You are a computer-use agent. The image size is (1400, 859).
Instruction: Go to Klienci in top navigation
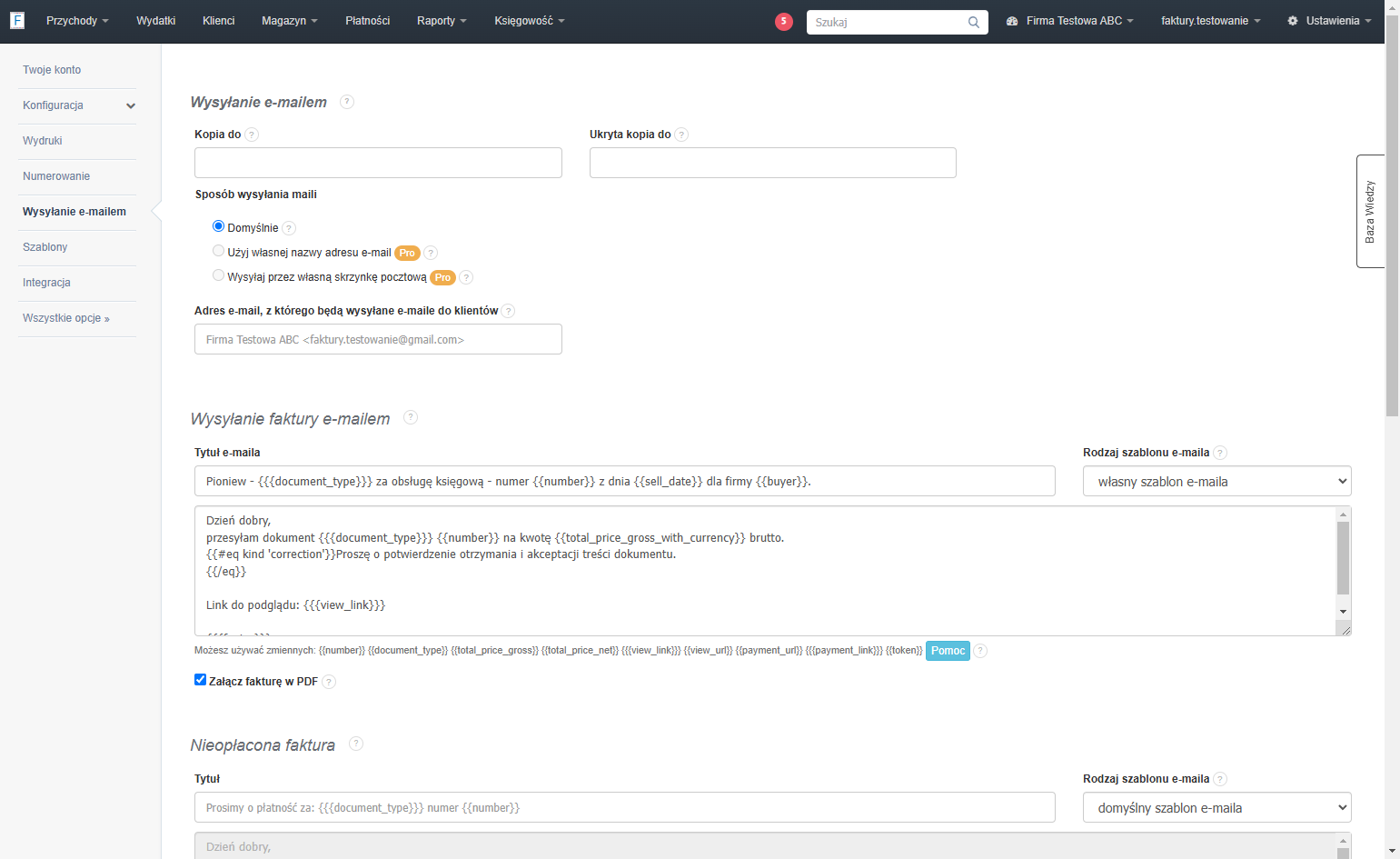pos(219,21)
